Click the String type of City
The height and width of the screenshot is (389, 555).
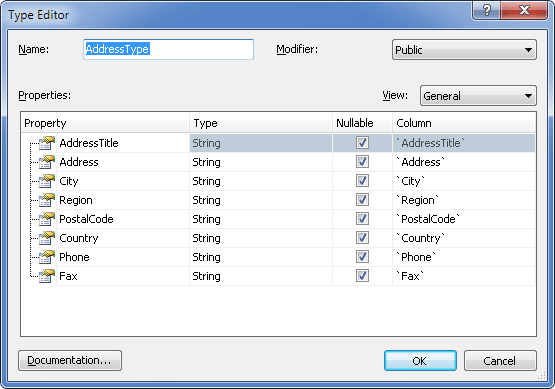point(261,181)
